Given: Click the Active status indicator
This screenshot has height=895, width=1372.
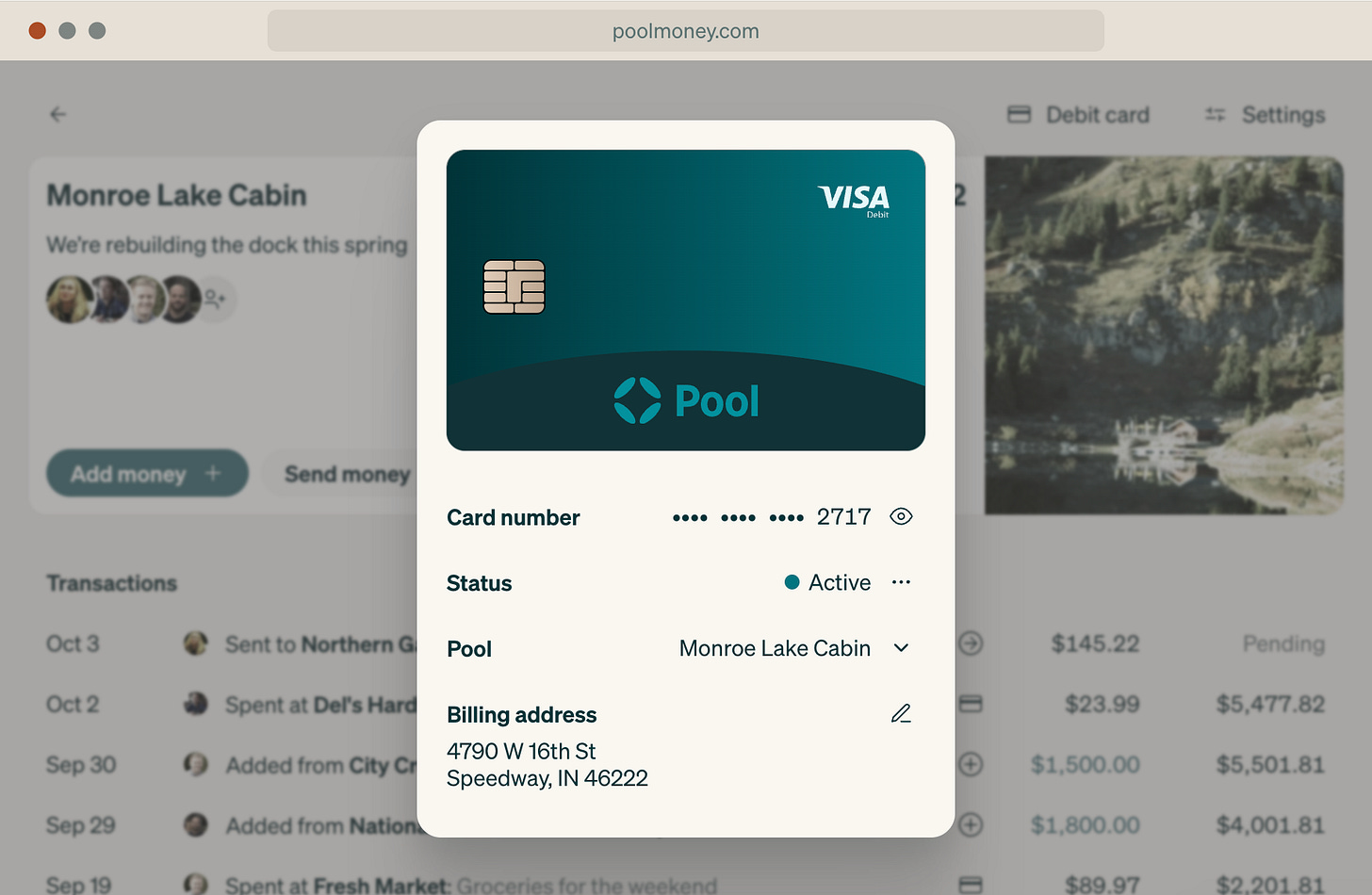Looking at the screenshot, I should [x=827, y=582].
